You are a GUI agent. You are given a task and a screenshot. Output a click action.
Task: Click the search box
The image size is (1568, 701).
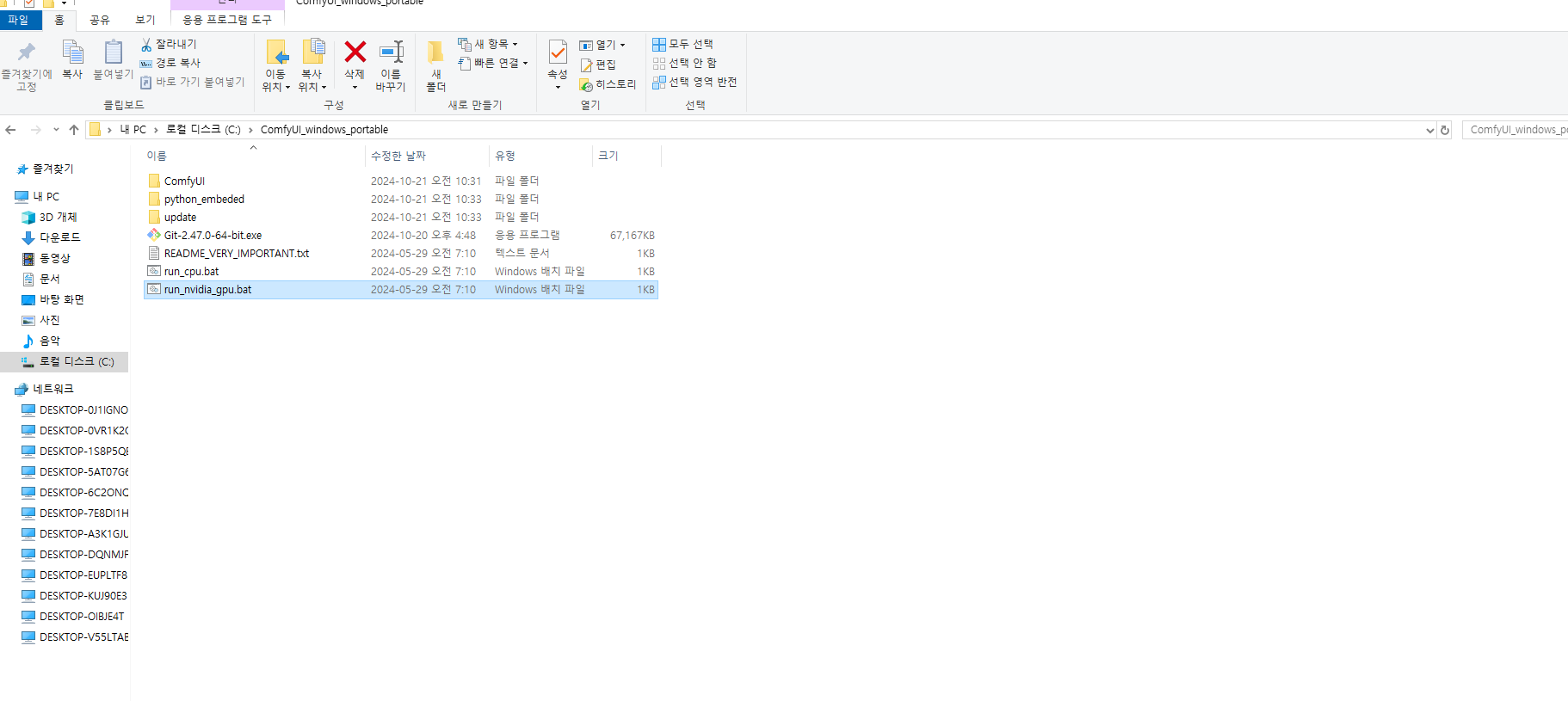point(1515,130)
